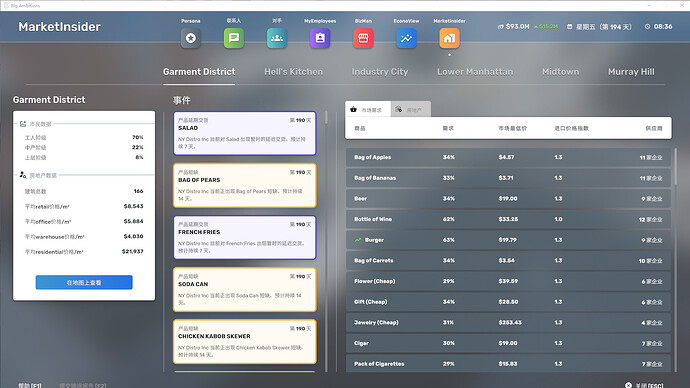Click the blue view-on-map button
Viewport: 690px width, 388px height.
84,282
